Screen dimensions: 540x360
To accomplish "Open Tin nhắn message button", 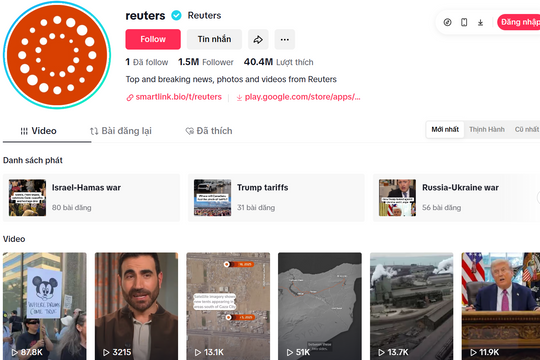I will click(x=214, y=39).
